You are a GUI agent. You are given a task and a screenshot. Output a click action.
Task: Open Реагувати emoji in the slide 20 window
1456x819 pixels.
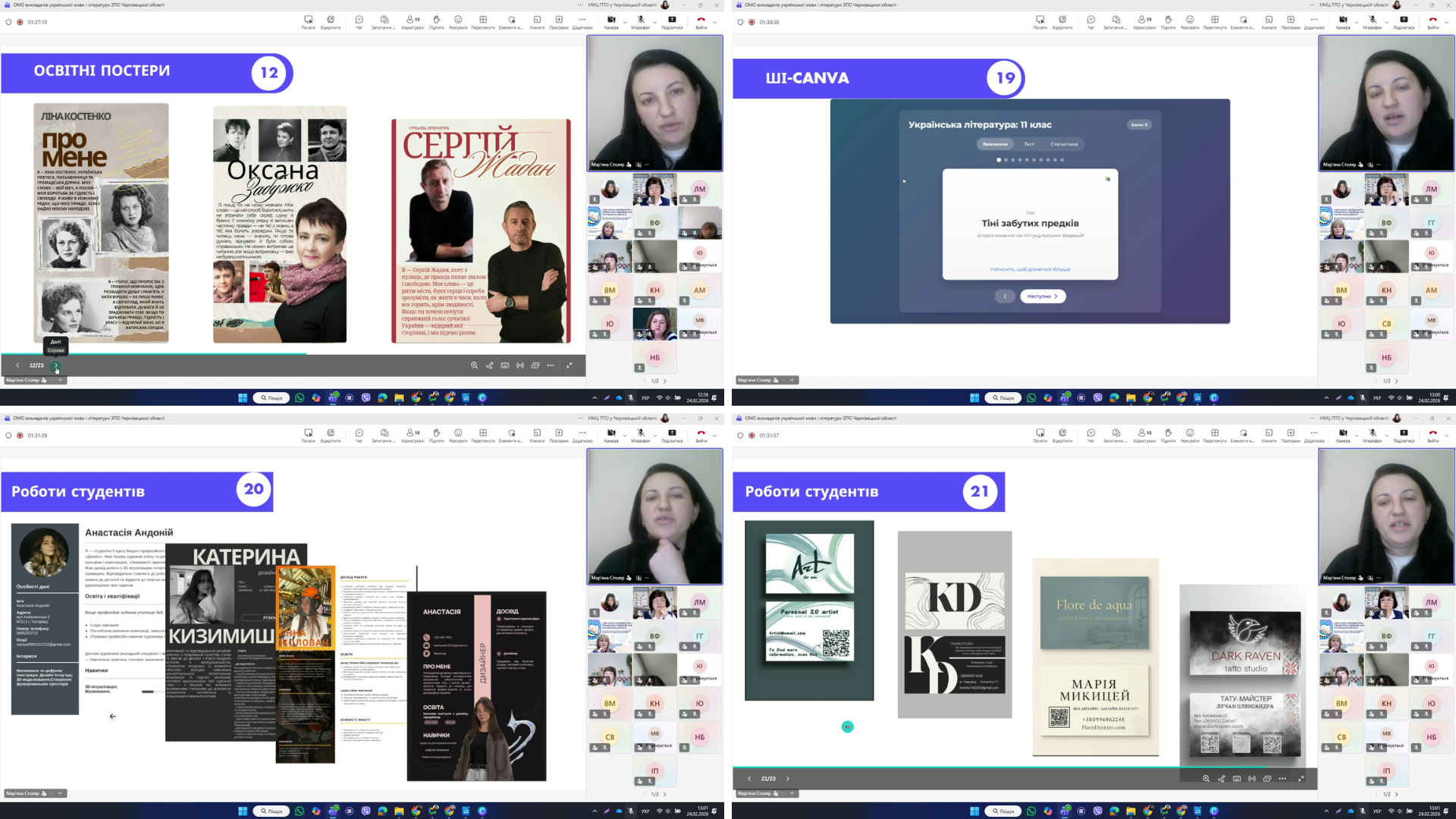click(458, 434)
